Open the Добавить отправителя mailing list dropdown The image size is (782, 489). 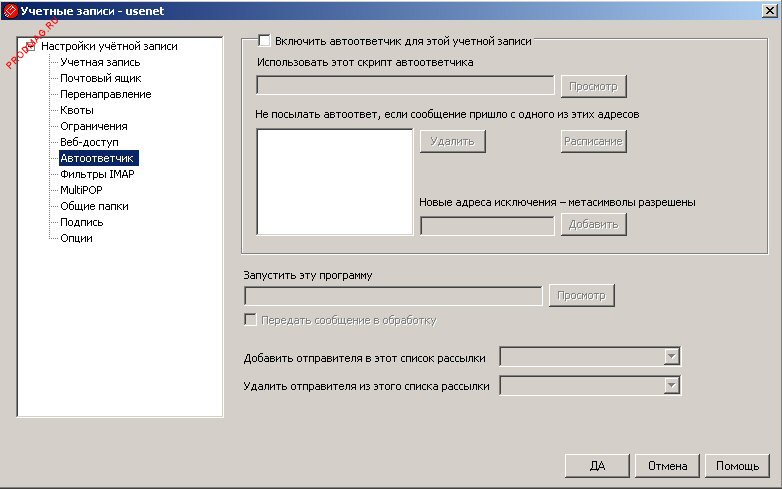pyautogui.click(x=672, y=357)
